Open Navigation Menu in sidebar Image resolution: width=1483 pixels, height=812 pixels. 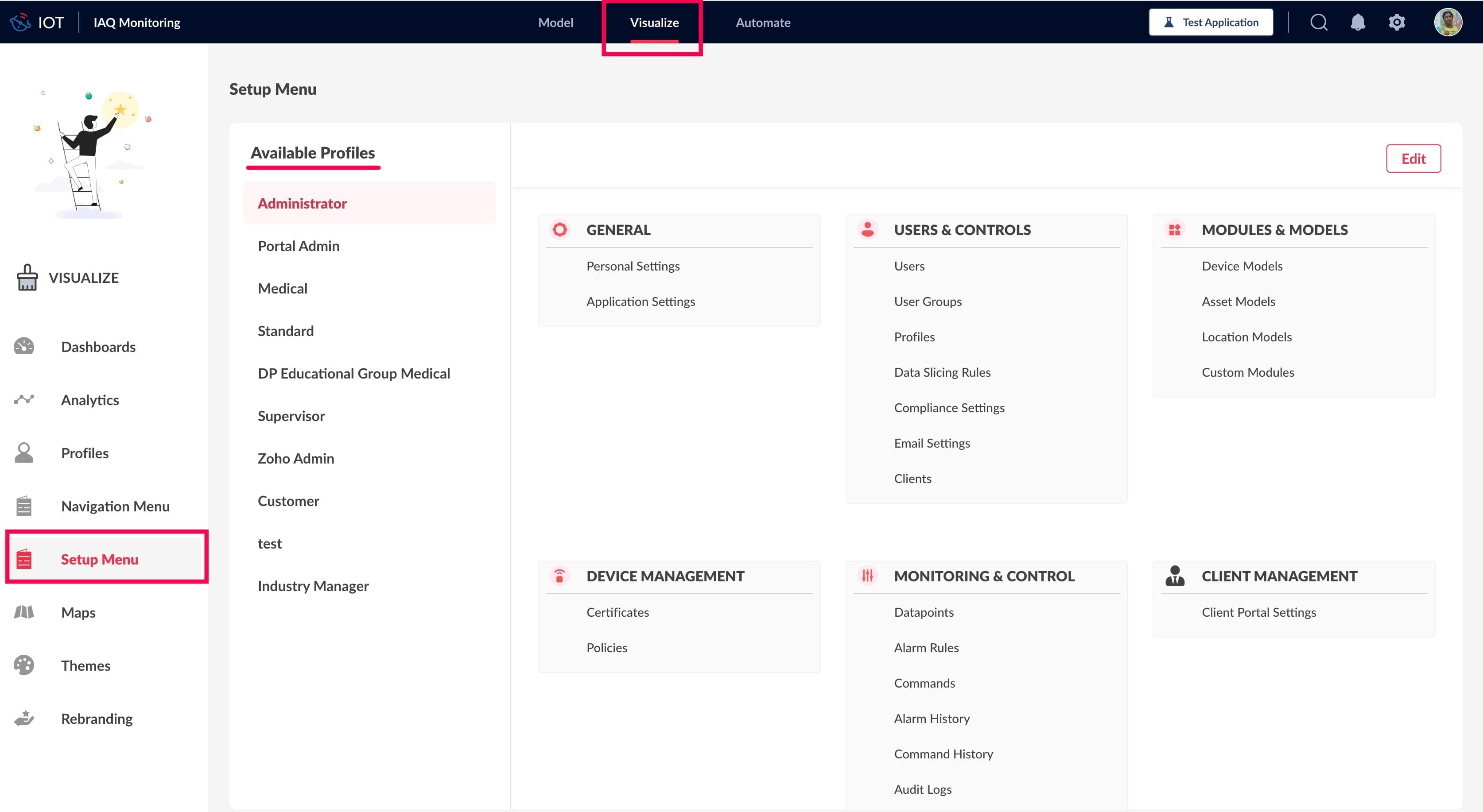pyautogui.click(x=115, y=506)
